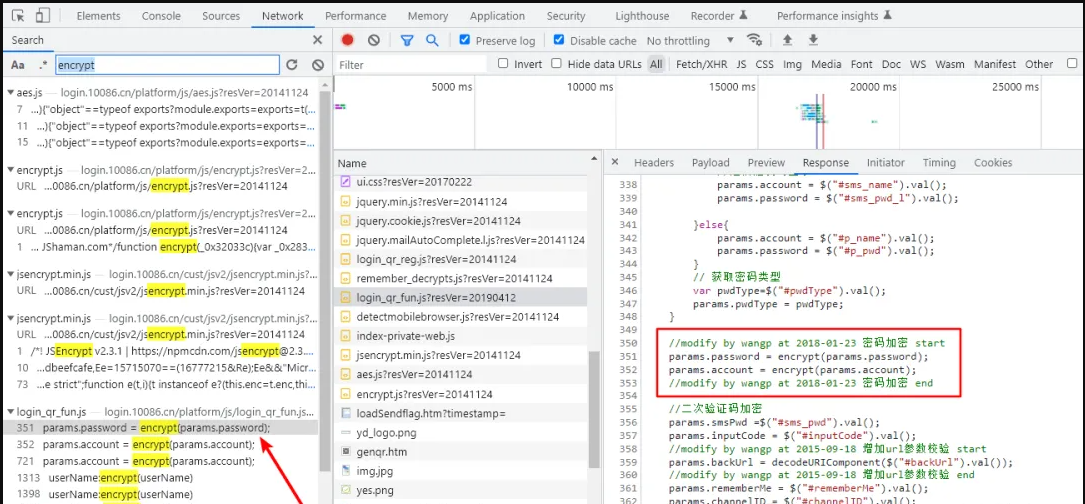Open network conditions wifi icon
Screen dimensions: 1085x504
tap(754, 40)
